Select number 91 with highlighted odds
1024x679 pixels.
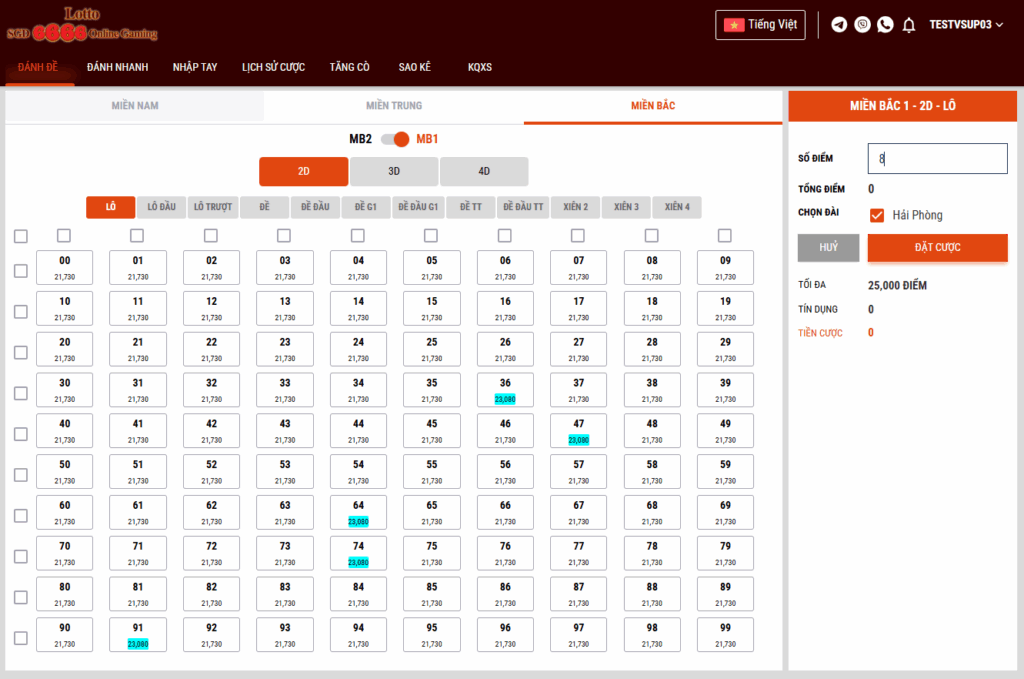coord(138,635)
